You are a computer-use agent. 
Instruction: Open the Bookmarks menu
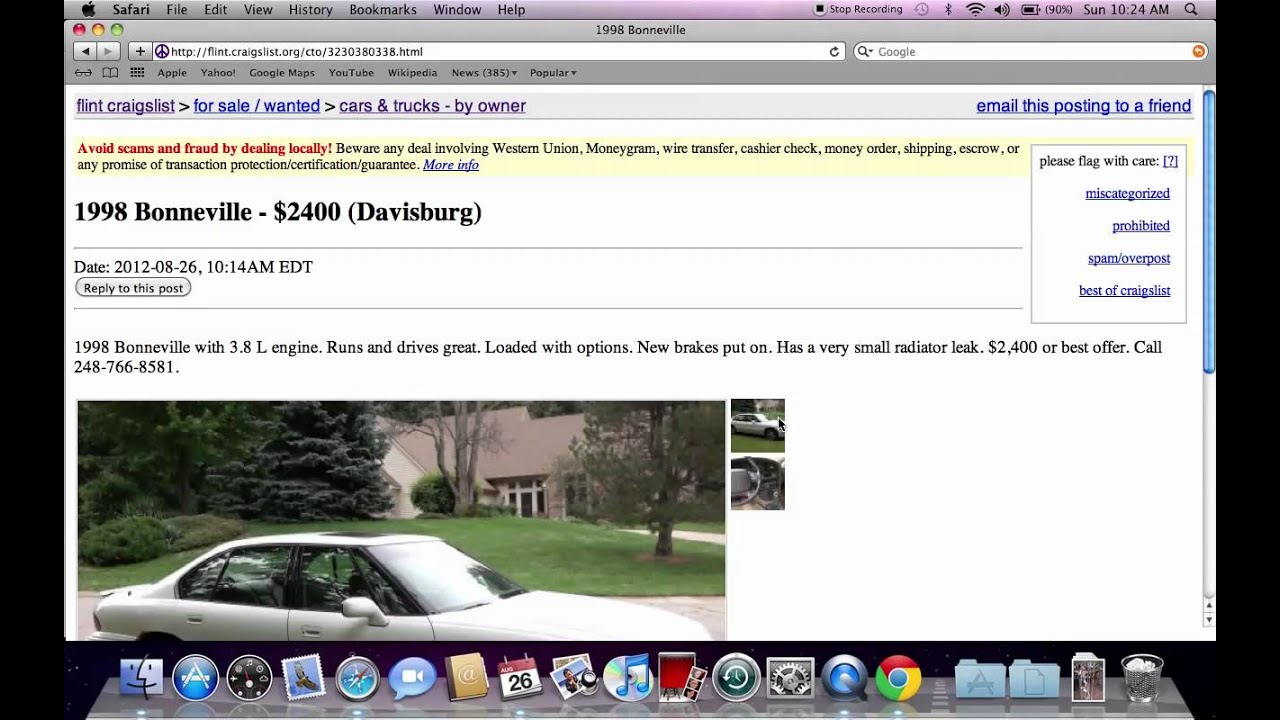[383, 9]
